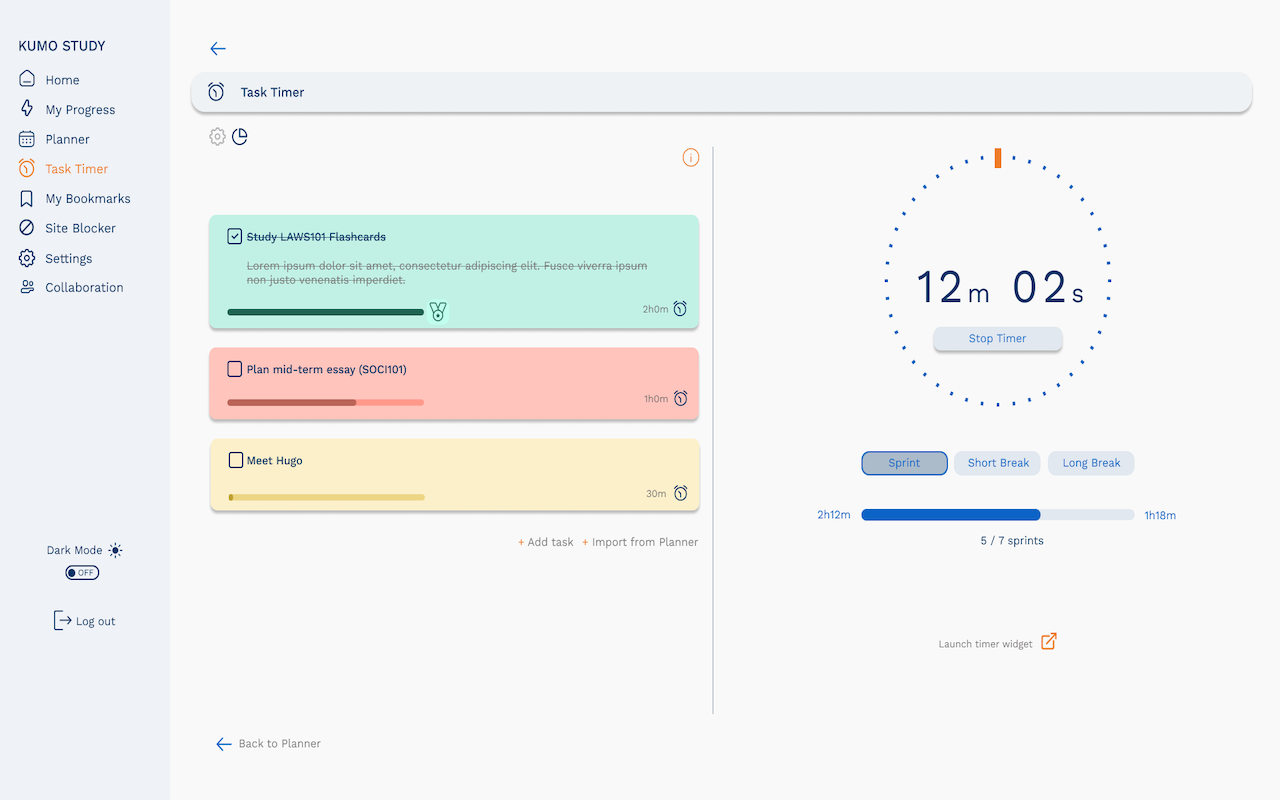Tick the Meet Hugo task checkbox
This screenshot has width=1280, height=800.
(236, 460)
